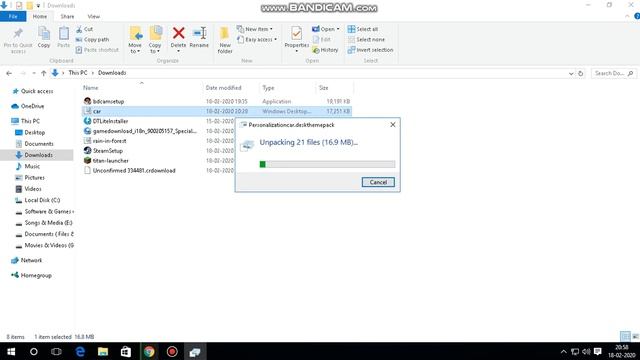Click the Cut scissors command
The width and height of the screenshot is (640, 360).
click(84, 29)
